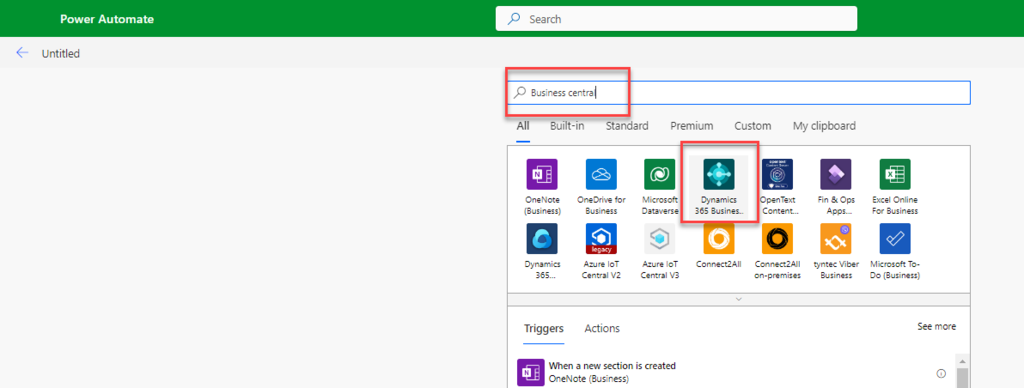Open the My clipboard tab

click(x=824, y=125)
